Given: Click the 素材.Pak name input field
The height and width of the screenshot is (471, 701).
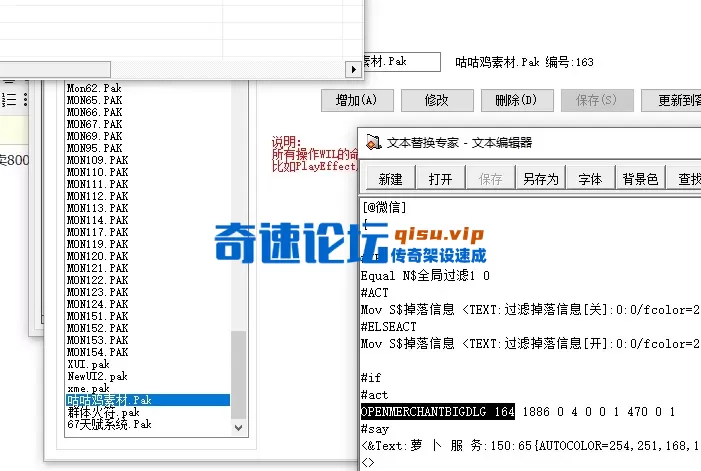Looking at the screenshot, I should click(x=402, y=62).
